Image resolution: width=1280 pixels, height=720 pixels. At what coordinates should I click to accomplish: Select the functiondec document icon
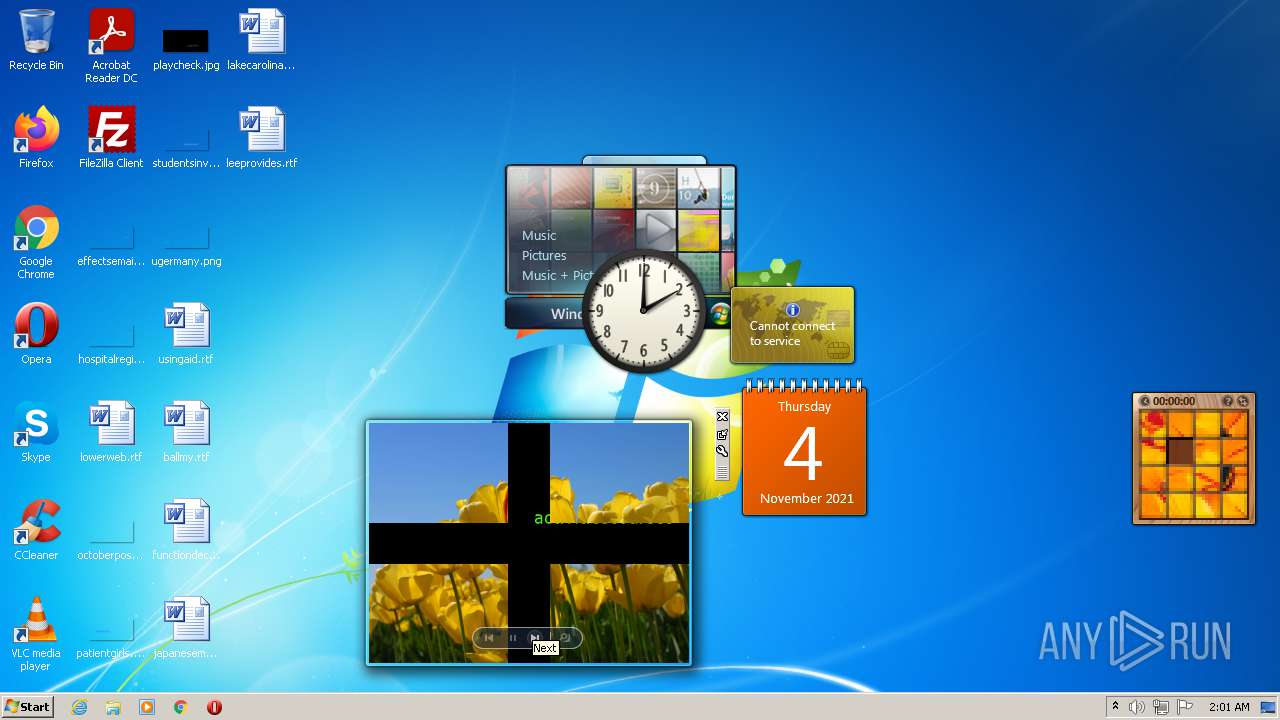186,530
